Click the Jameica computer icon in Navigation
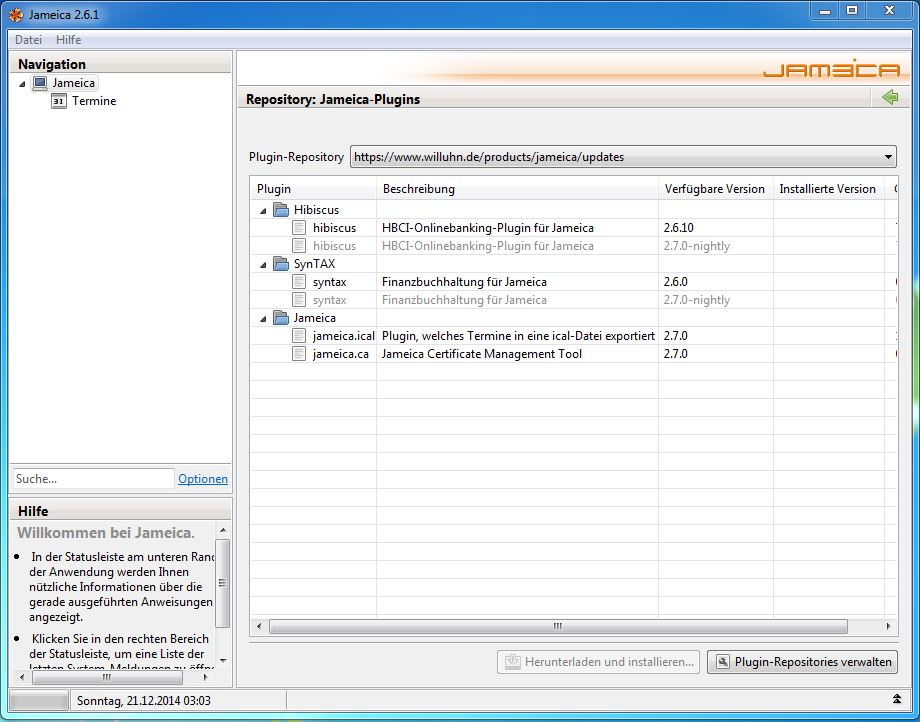Screen dimensions: 920x722 coord(40,83)
